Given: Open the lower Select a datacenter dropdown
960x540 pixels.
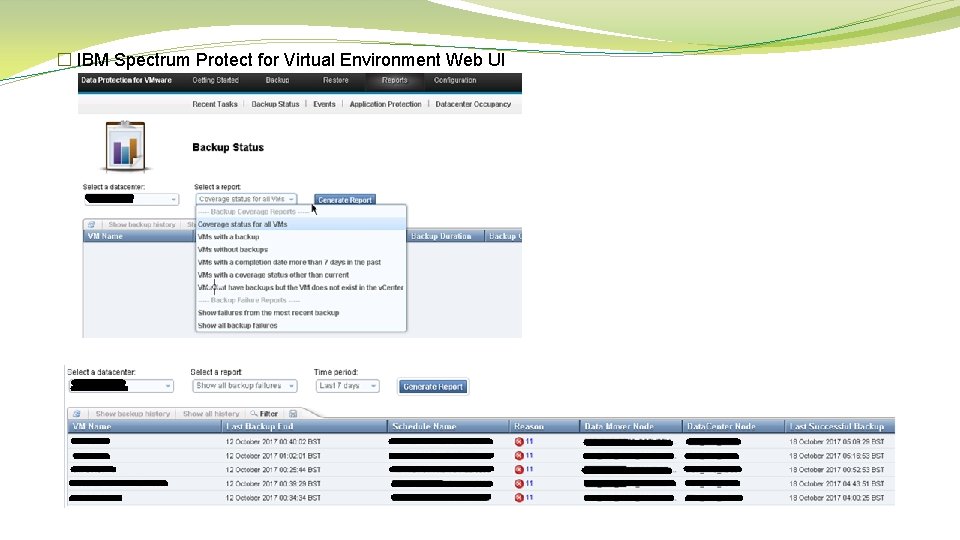Looking at the screenshot, I should pos(121,386).
